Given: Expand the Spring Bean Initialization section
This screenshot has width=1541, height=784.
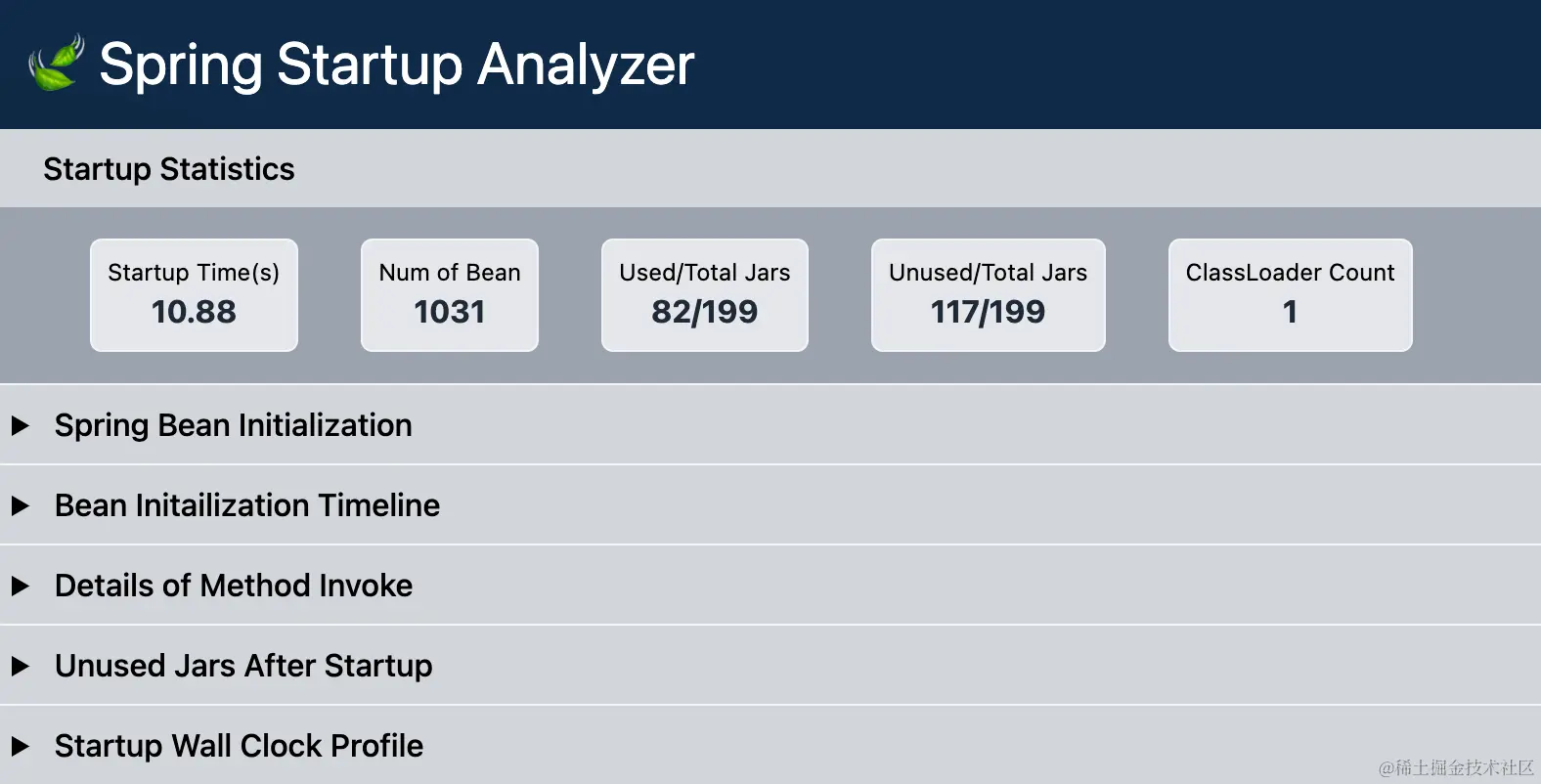Looking at the screenshot, I should (x=233, y=425).
